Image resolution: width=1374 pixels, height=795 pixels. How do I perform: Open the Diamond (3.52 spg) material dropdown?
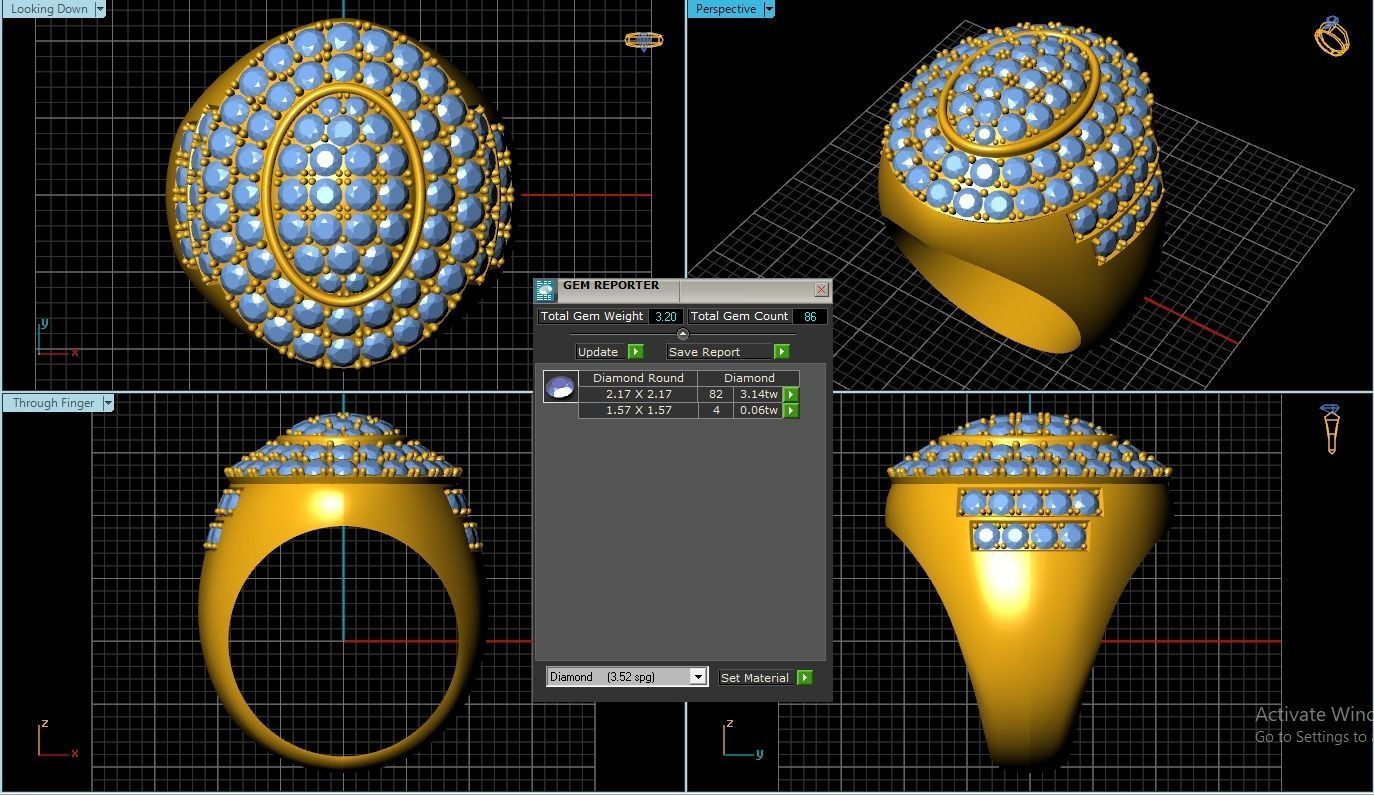pyautogui.click(x=698, y=677)
